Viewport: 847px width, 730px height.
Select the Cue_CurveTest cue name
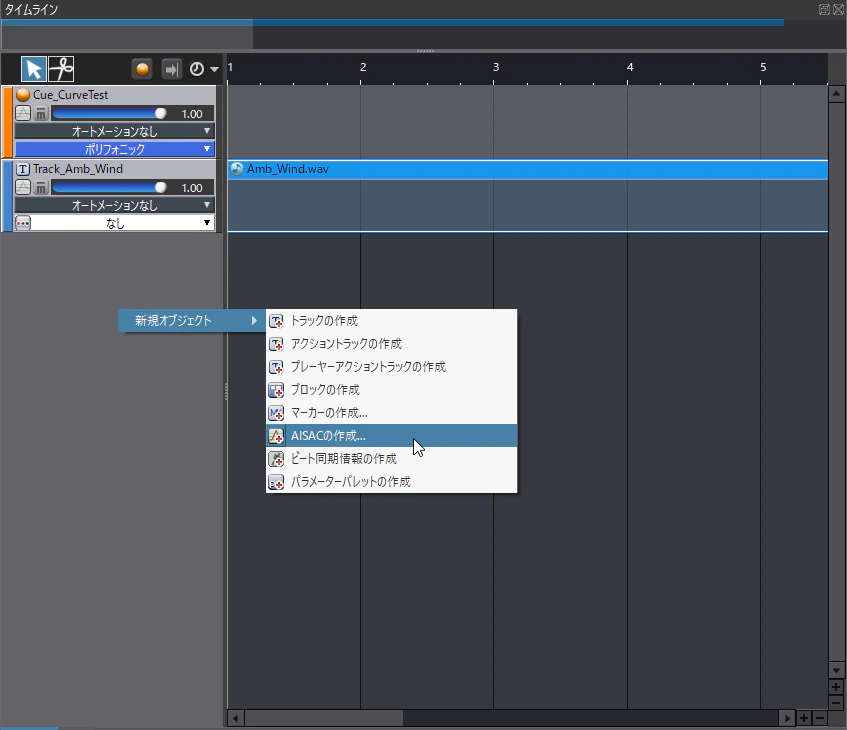tap(70, 95)
